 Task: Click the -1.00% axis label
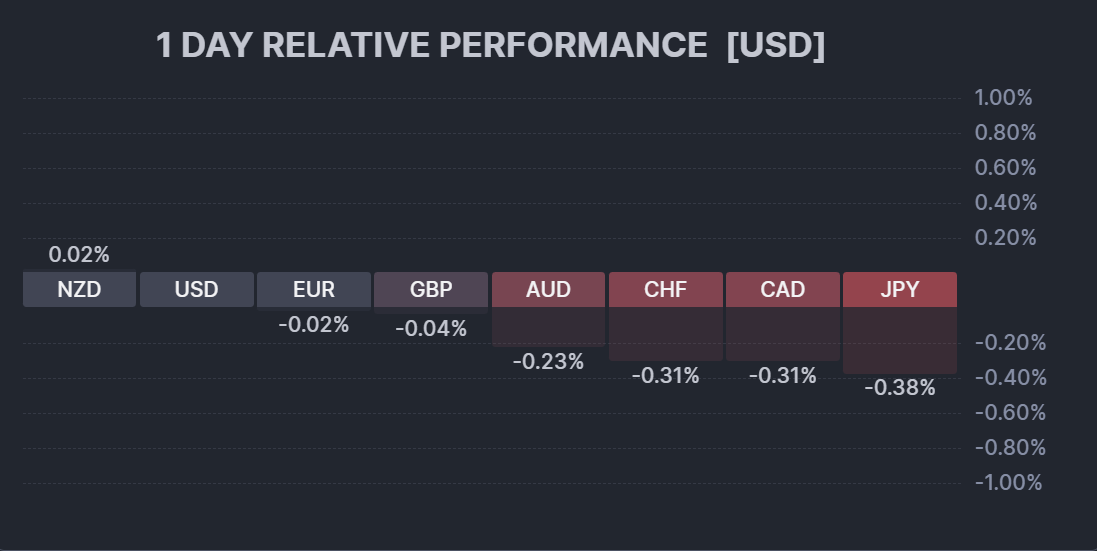[x=1008, y=483]
